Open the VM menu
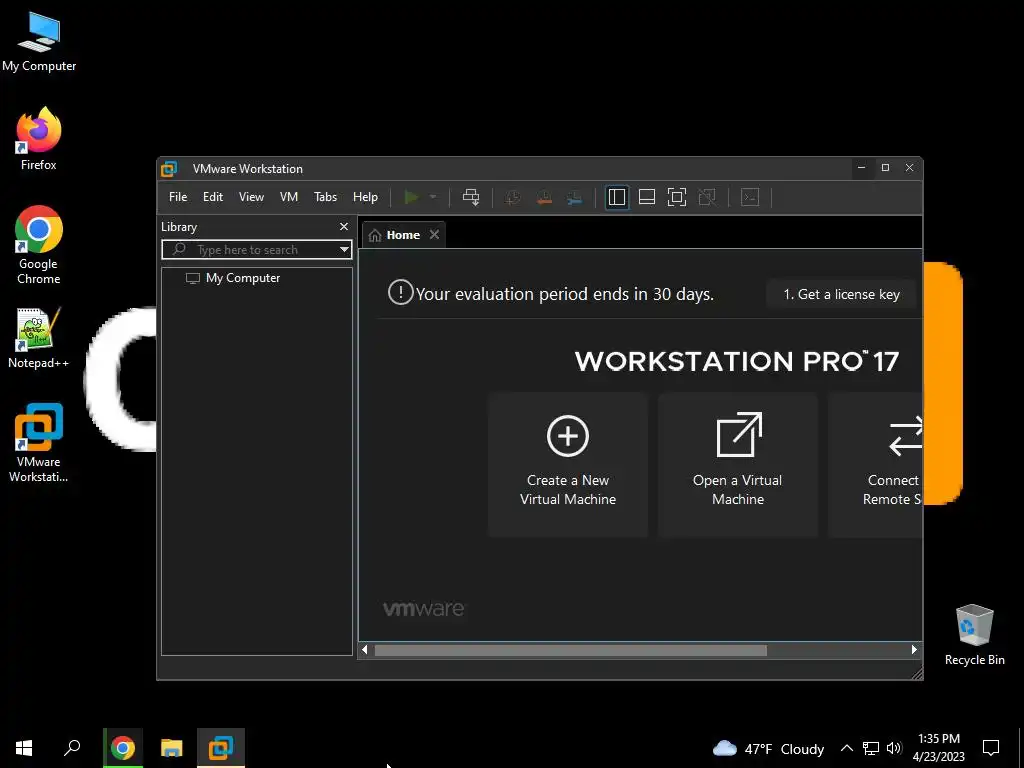Viewport: 1024px width, 768px height. click(x=289, y=197)
